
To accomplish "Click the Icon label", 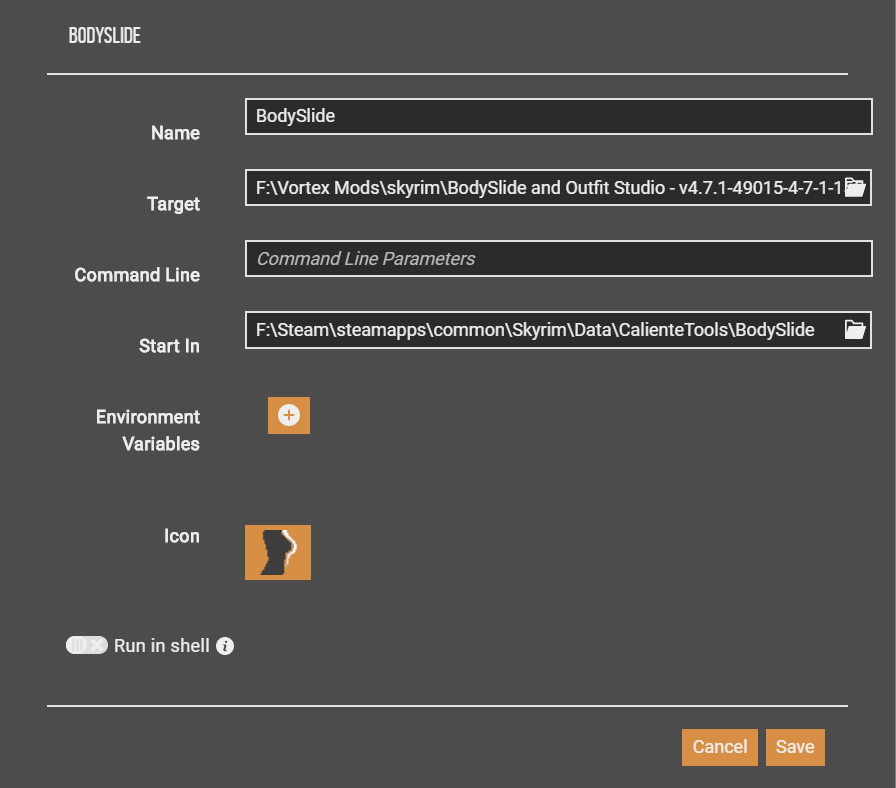I will click(x=182, y=536).
